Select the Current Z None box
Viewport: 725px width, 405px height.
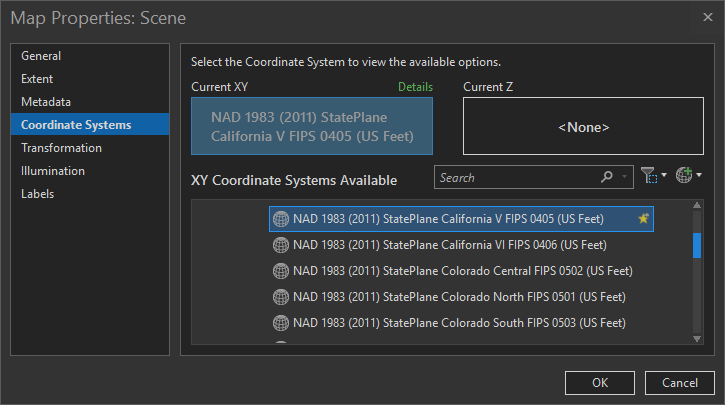(583, 126)
